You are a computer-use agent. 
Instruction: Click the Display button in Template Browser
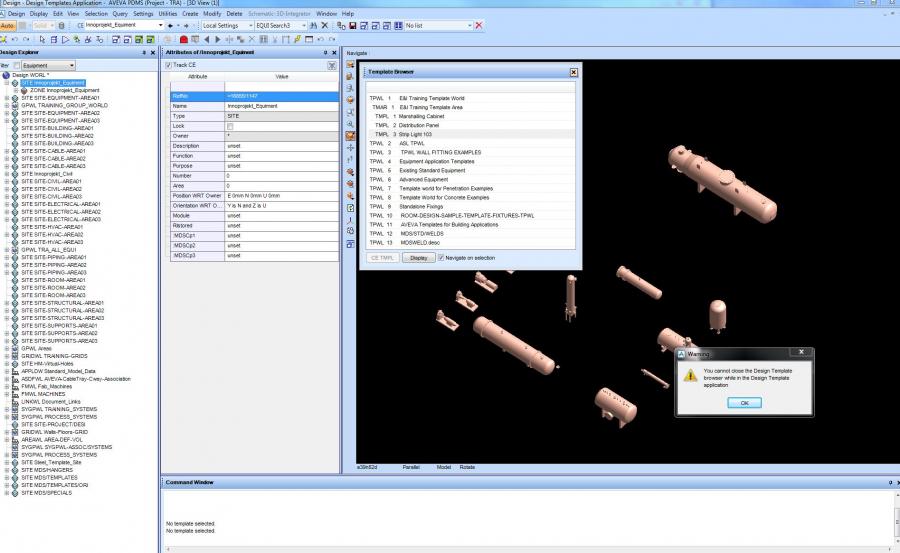(418, 258)
